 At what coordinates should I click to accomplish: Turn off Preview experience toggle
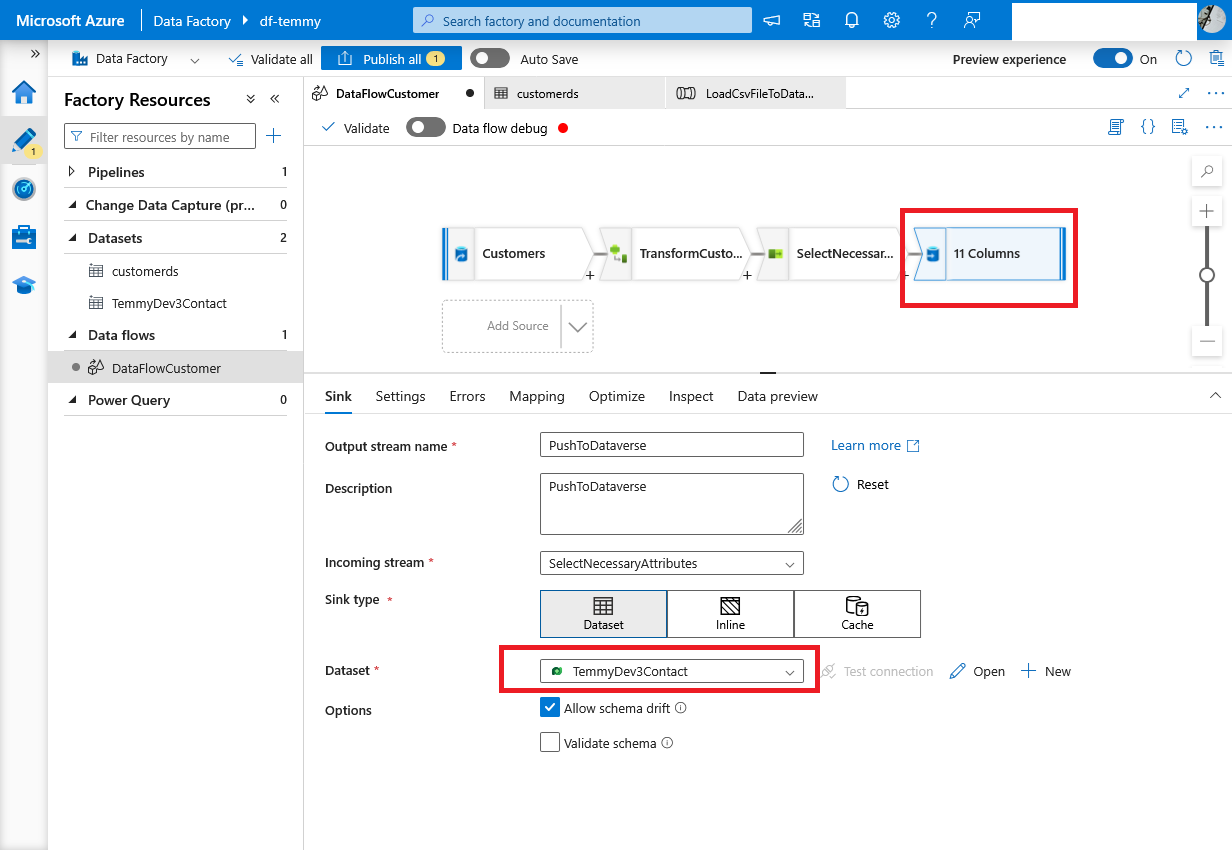click(x=1112, y=59)
